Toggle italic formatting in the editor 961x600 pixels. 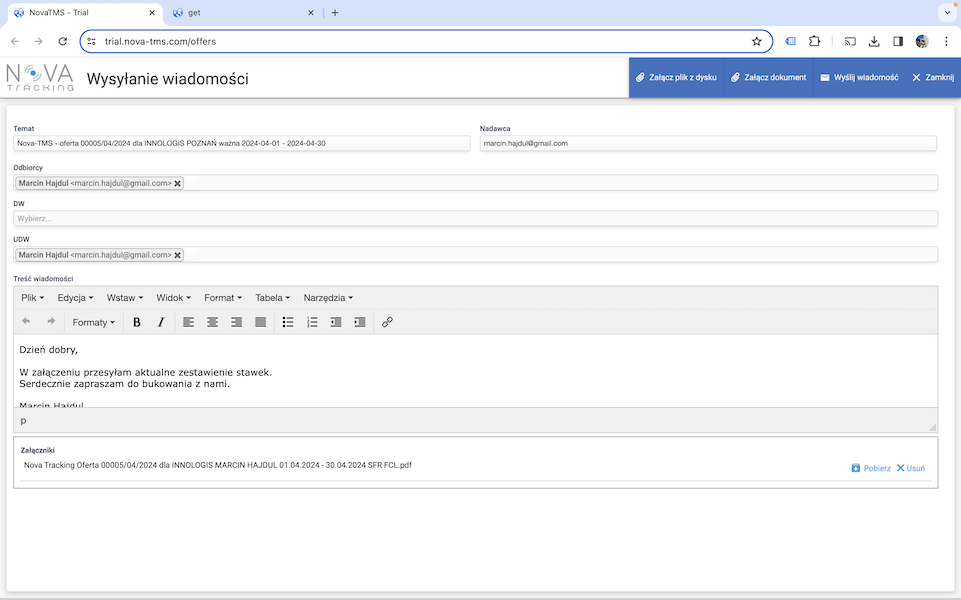(x=160, y=322)
